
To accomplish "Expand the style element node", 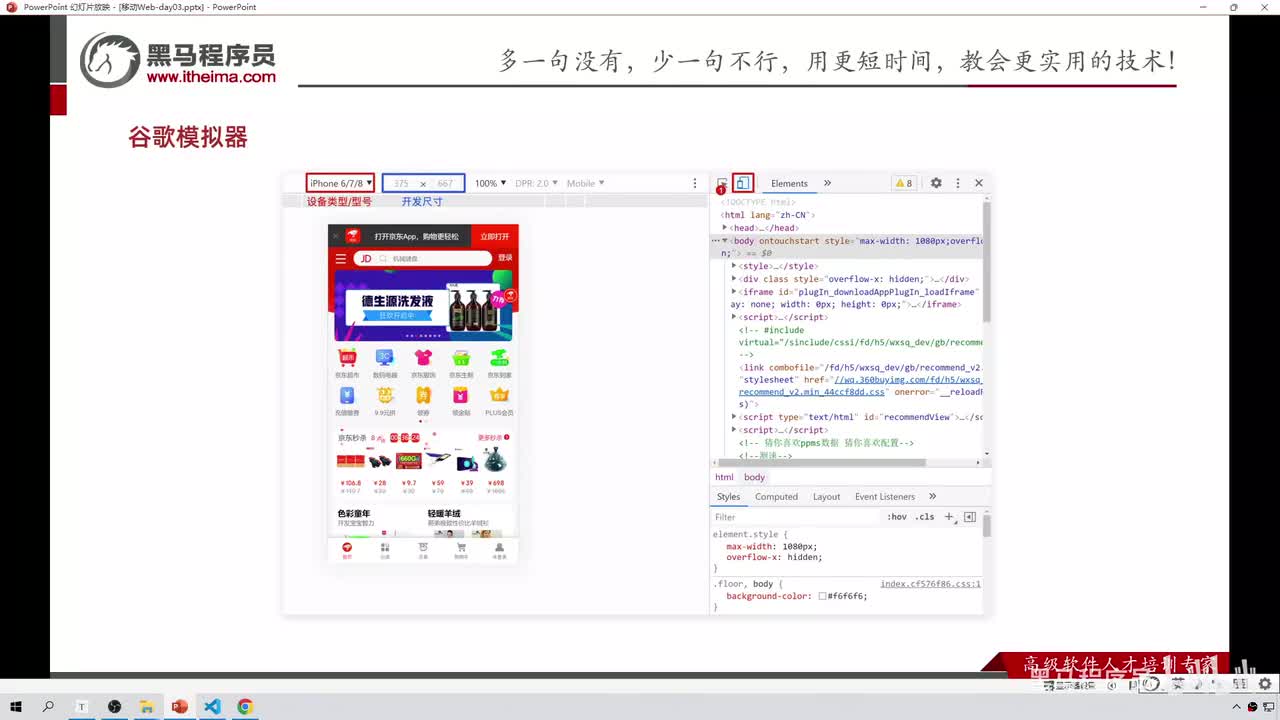I will click(x=734, y=266).
